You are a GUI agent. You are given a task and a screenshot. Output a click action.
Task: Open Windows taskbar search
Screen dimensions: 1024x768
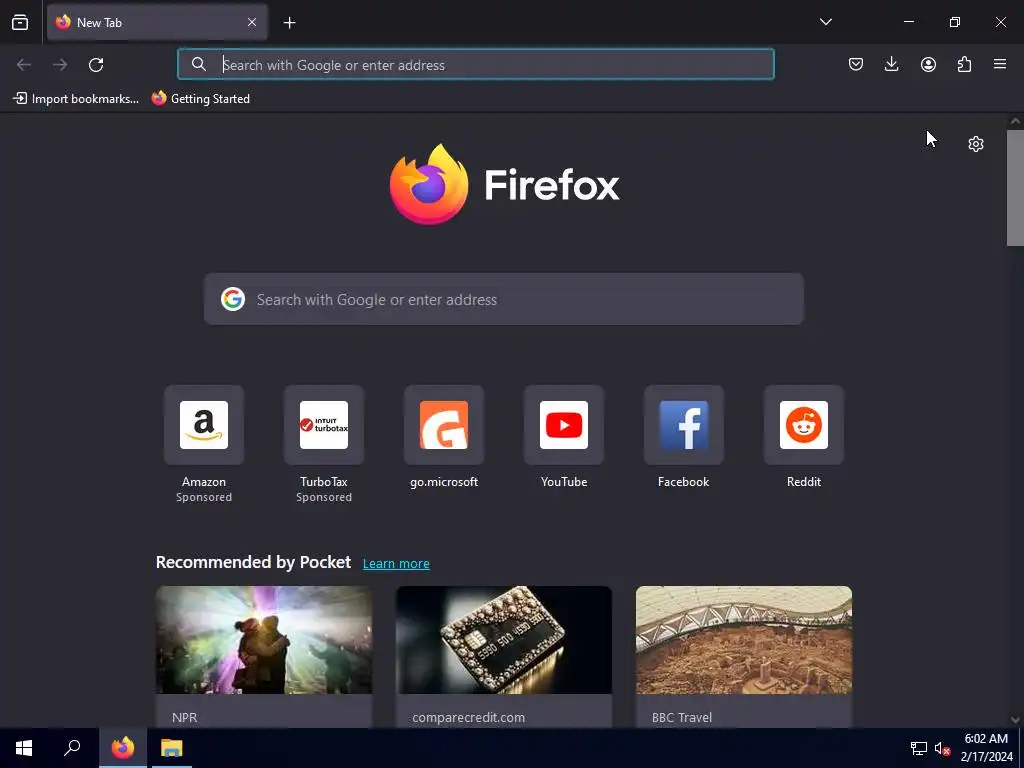(72, 748)
